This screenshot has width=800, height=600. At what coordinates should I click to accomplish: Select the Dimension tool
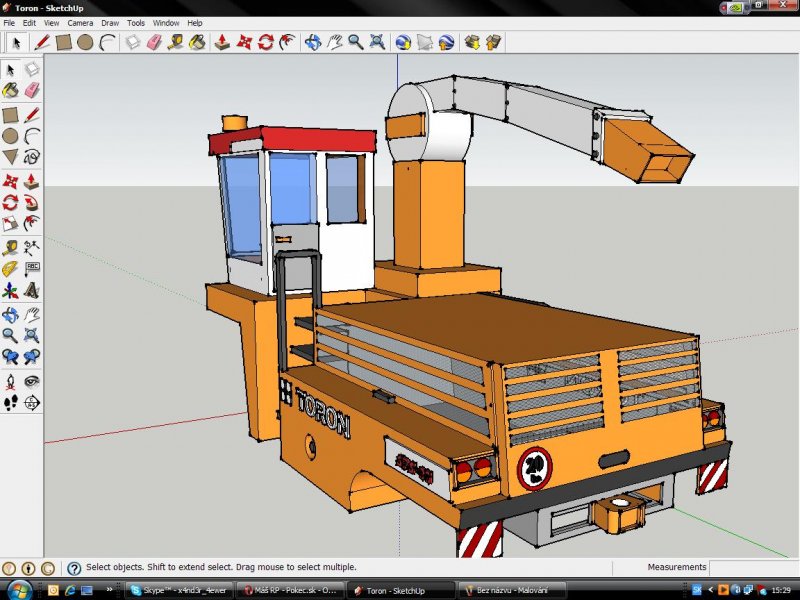[32, 247]
